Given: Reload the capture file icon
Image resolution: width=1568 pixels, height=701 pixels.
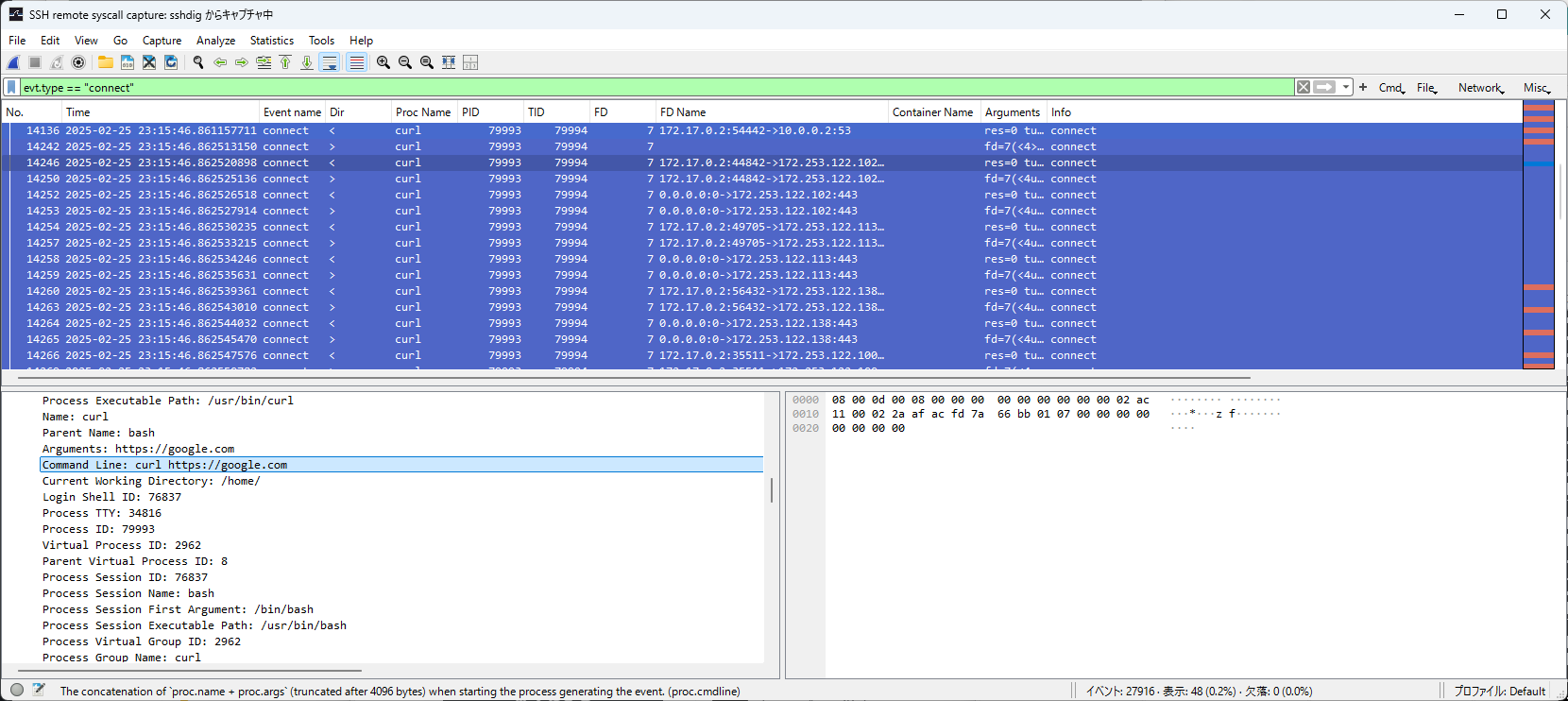Looking at the screenshot, I should pyautogui.click(x=171, y=62).
